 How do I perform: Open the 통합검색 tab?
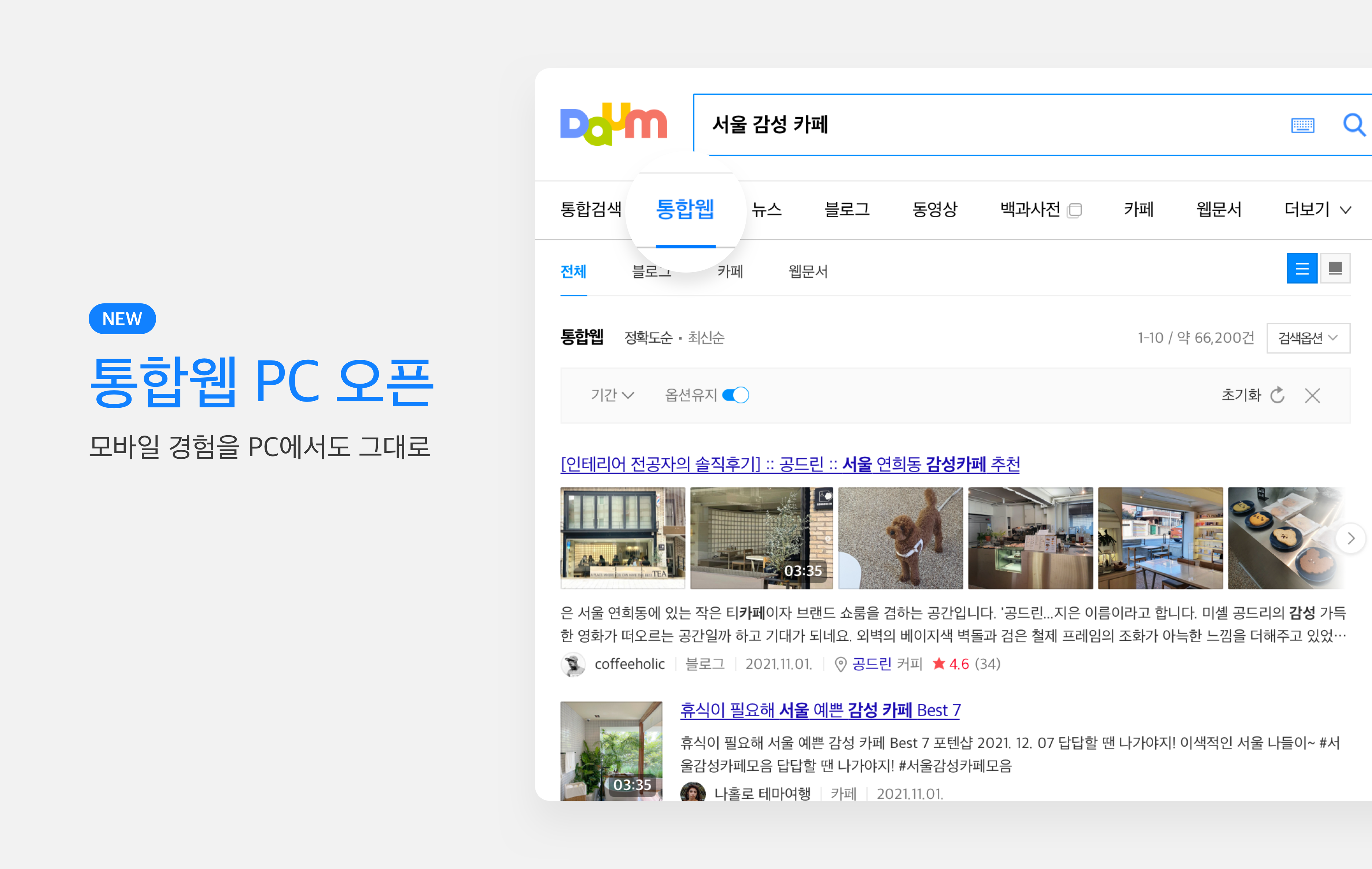(591, 210)
